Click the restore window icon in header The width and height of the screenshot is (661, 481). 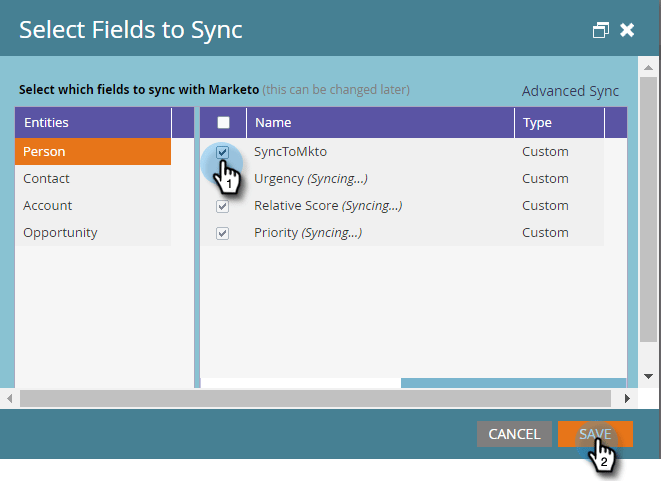click(x=600, y=30)
